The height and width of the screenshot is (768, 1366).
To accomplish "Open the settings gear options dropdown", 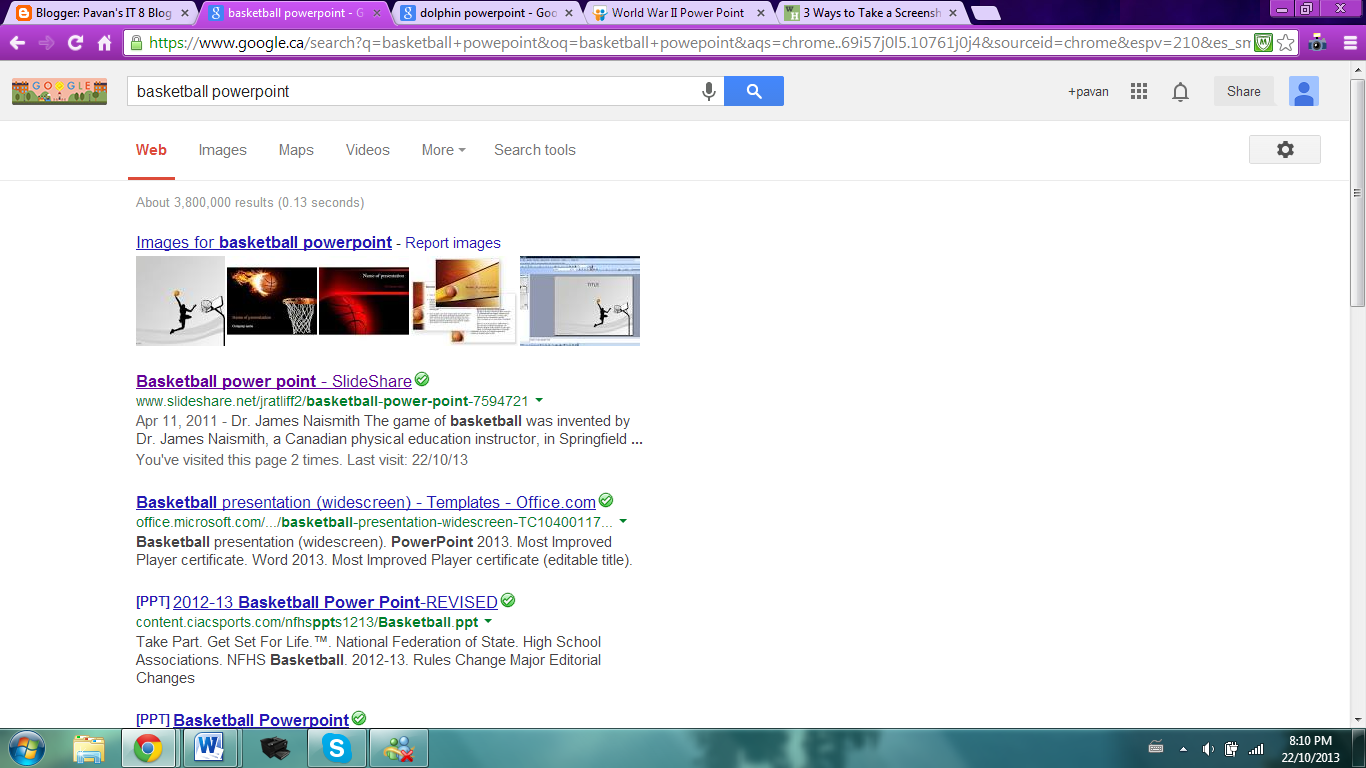I will click(1285, 149).
